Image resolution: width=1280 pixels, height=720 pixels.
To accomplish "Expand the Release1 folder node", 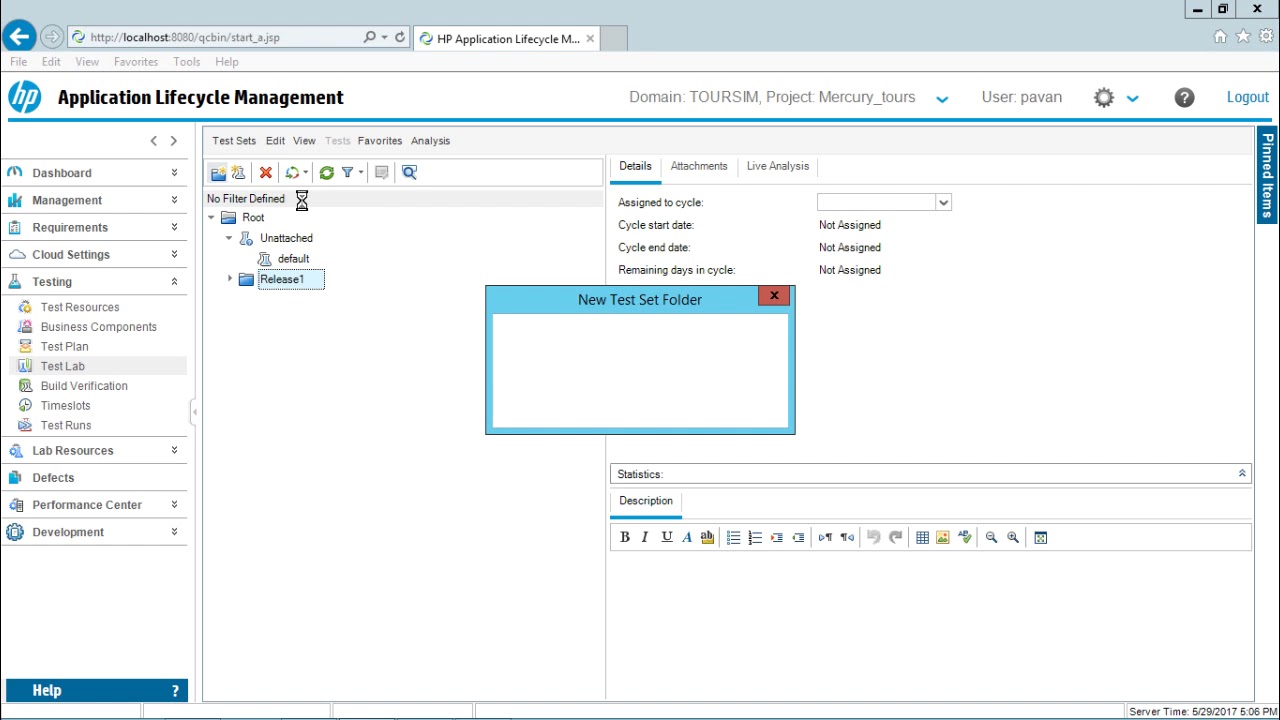I will point(230,279).
